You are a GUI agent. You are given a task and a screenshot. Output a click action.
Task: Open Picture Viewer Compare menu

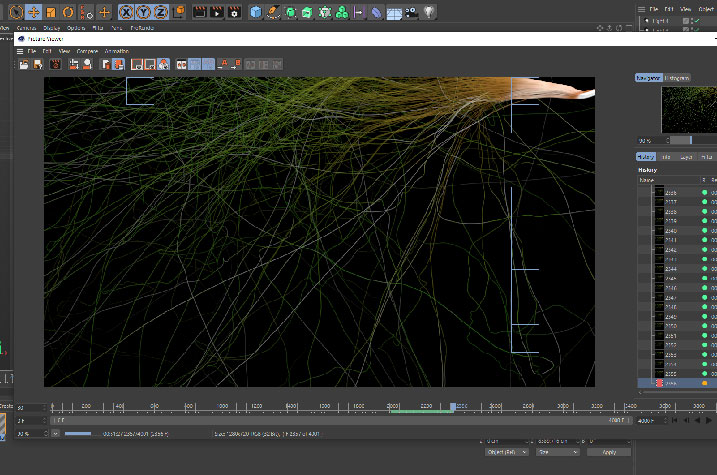(88, 50)
